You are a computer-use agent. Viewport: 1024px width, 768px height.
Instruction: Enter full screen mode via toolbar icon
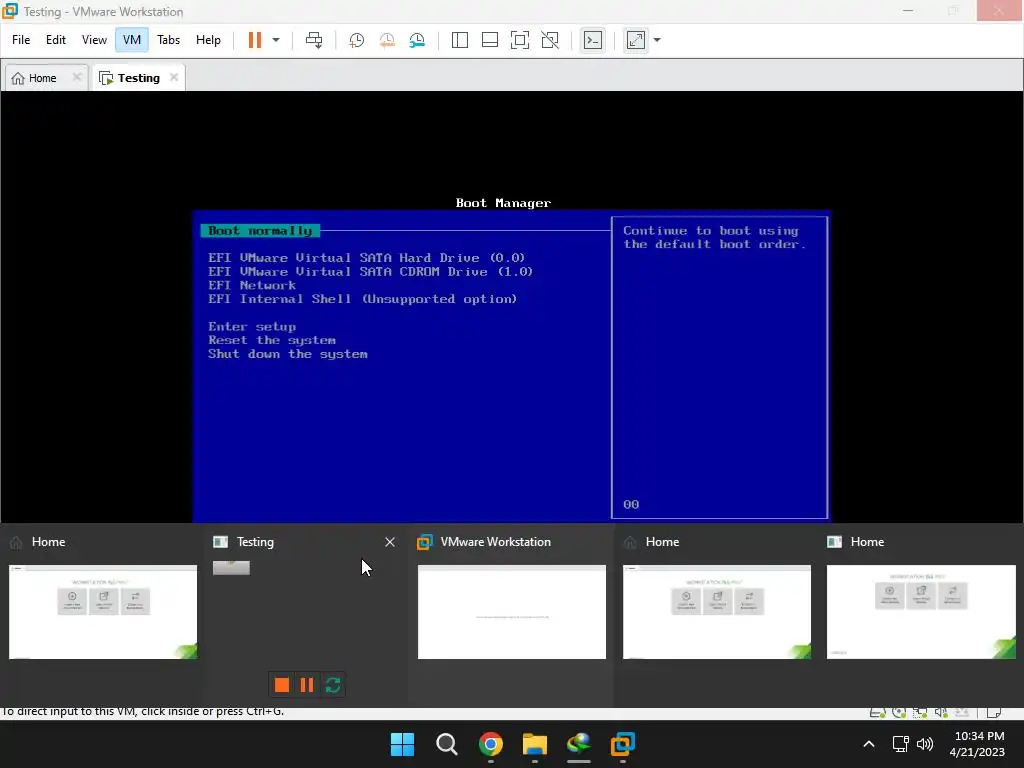520,40
